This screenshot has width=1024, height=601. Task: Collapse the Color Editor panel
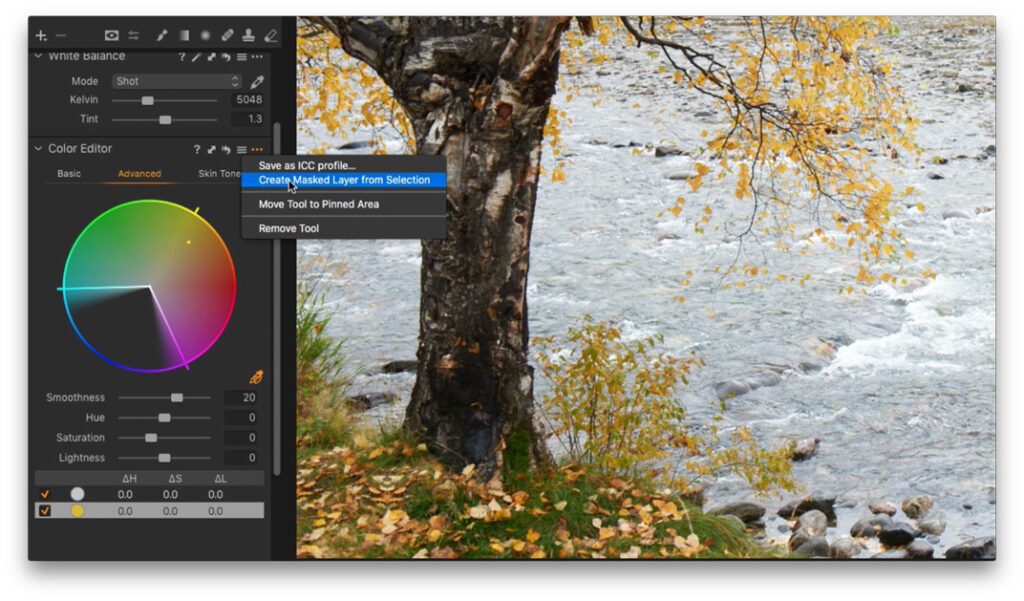coord(37,148)
